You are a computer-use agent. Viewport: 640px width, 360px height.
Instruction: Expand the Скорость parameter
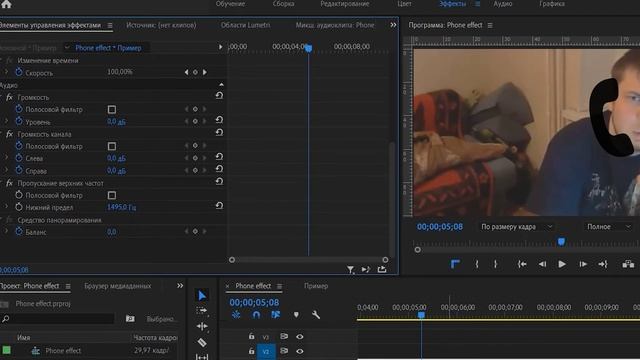coord(6,72)
